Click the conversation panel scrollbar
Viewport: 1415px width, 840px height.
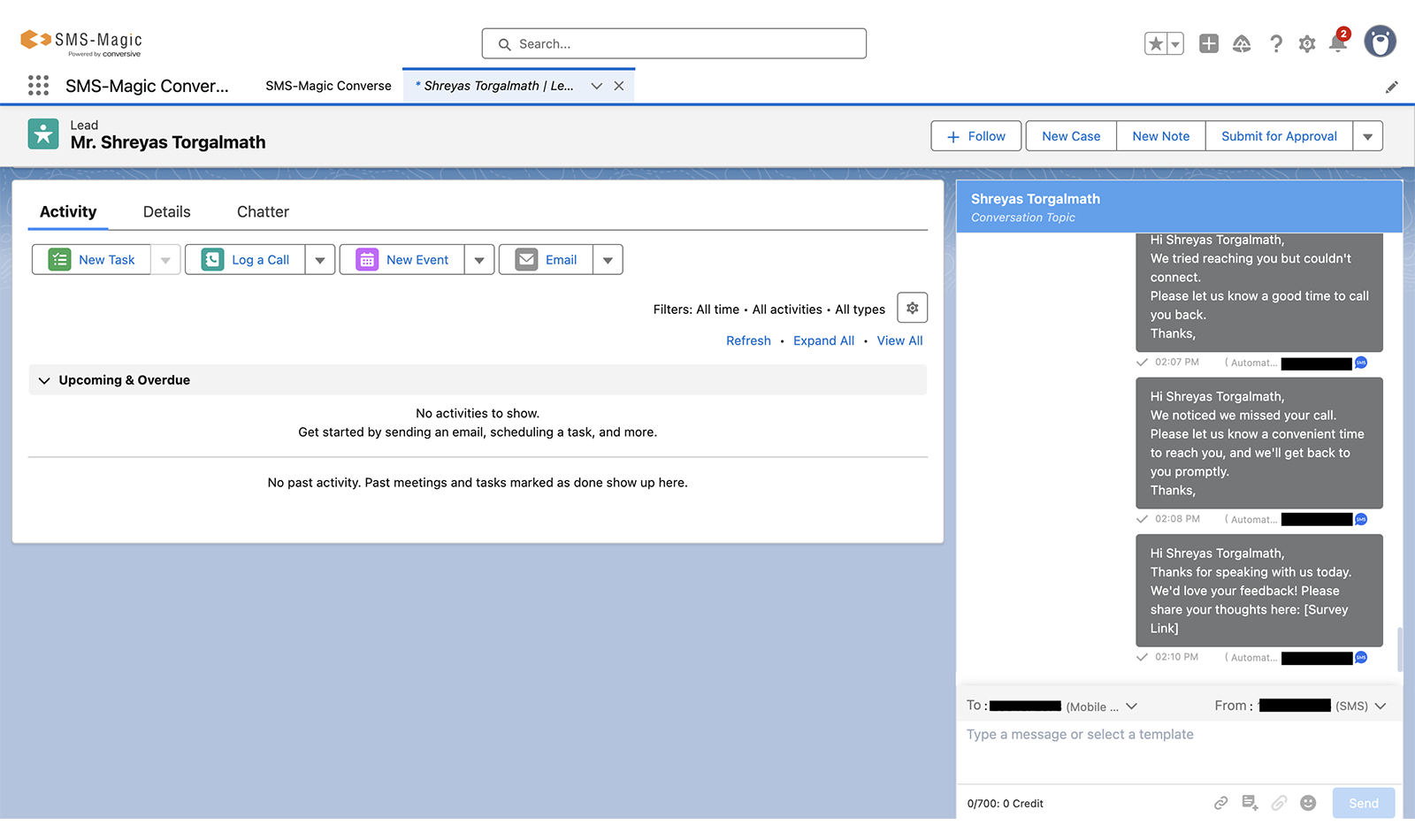(1399, 650)
